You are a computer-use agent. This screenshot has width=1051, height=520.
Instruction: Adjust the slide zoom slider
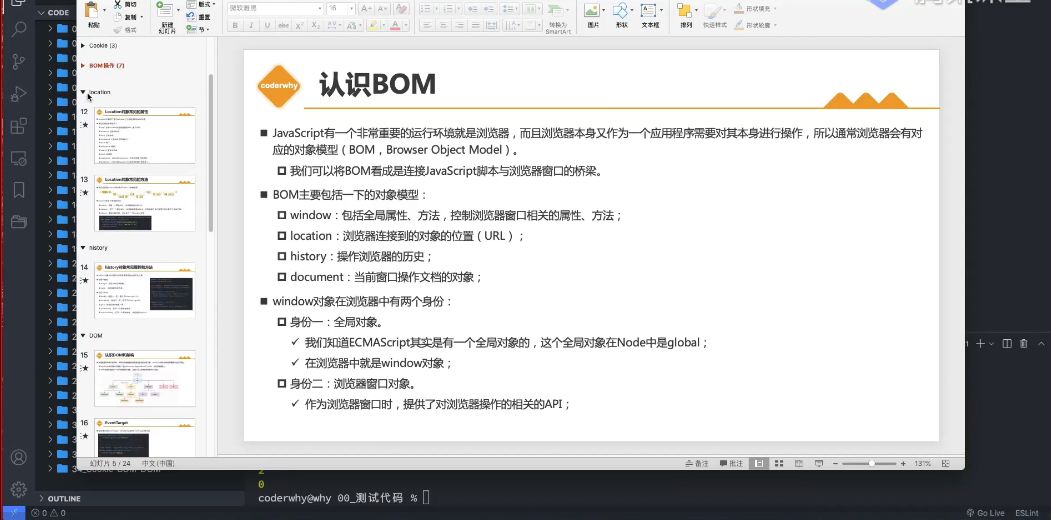click(870, 464)
